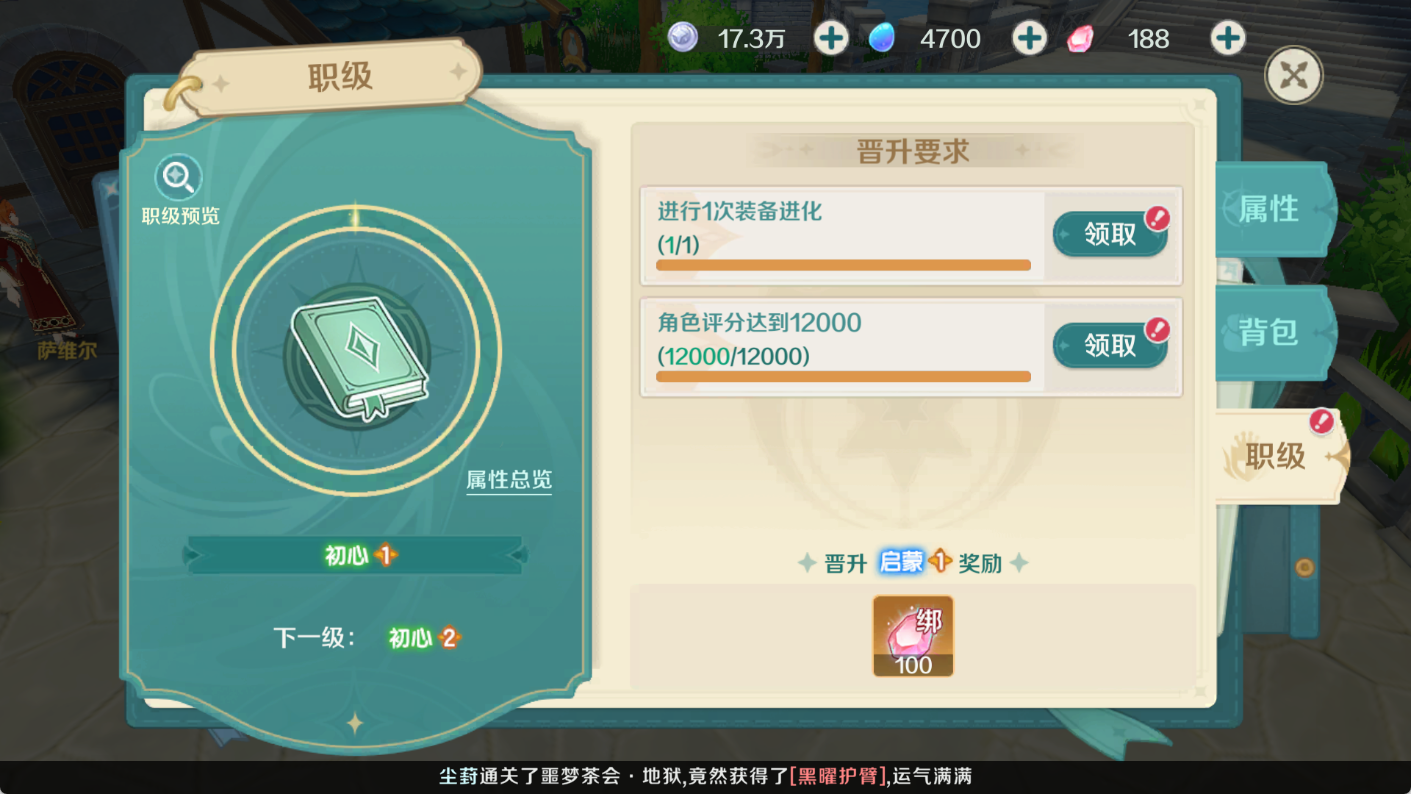Open the 职级预览 magnifier icon
The image size is (1411, 794).
179,178
